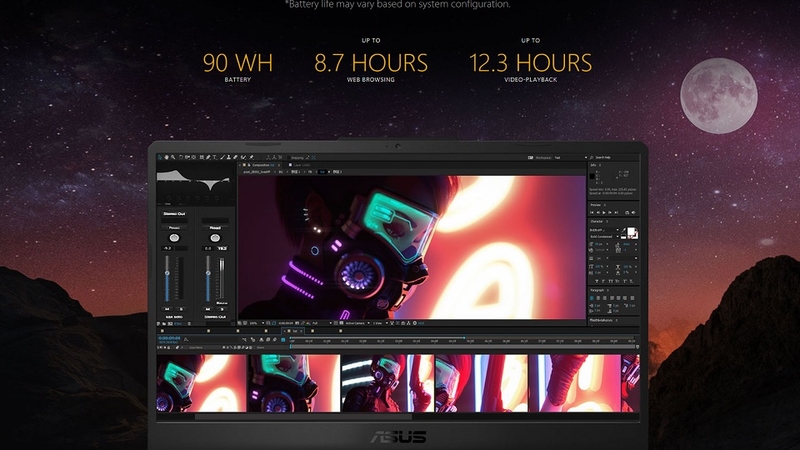Open the Paragraph panel tab
The width and height of the screenshot is (800, 450).
click(598, 288)
